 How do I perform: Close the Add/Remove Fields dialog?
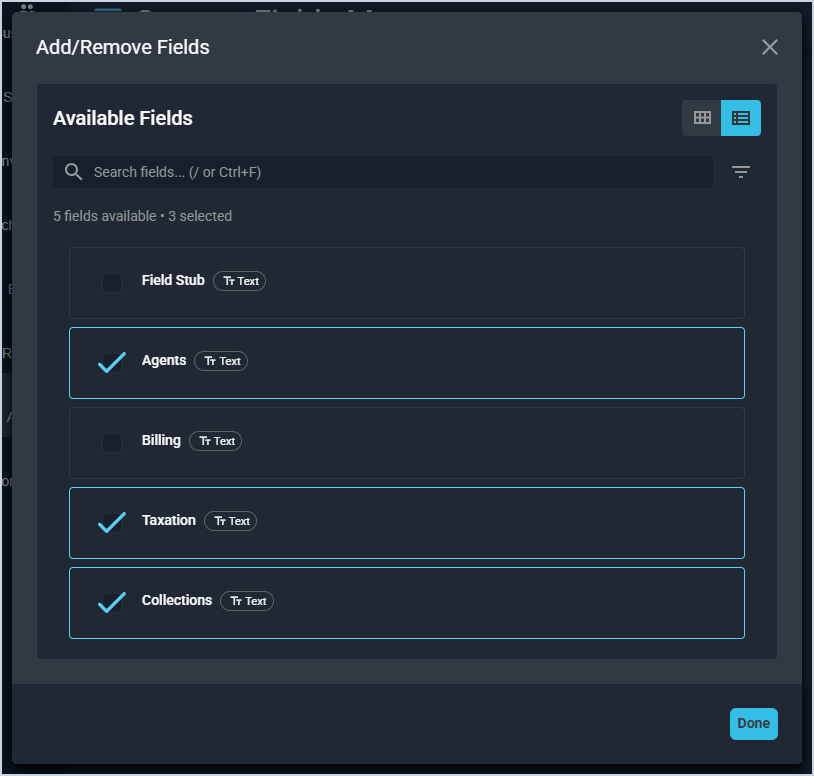pyautogui.click(x=769, y=47)
